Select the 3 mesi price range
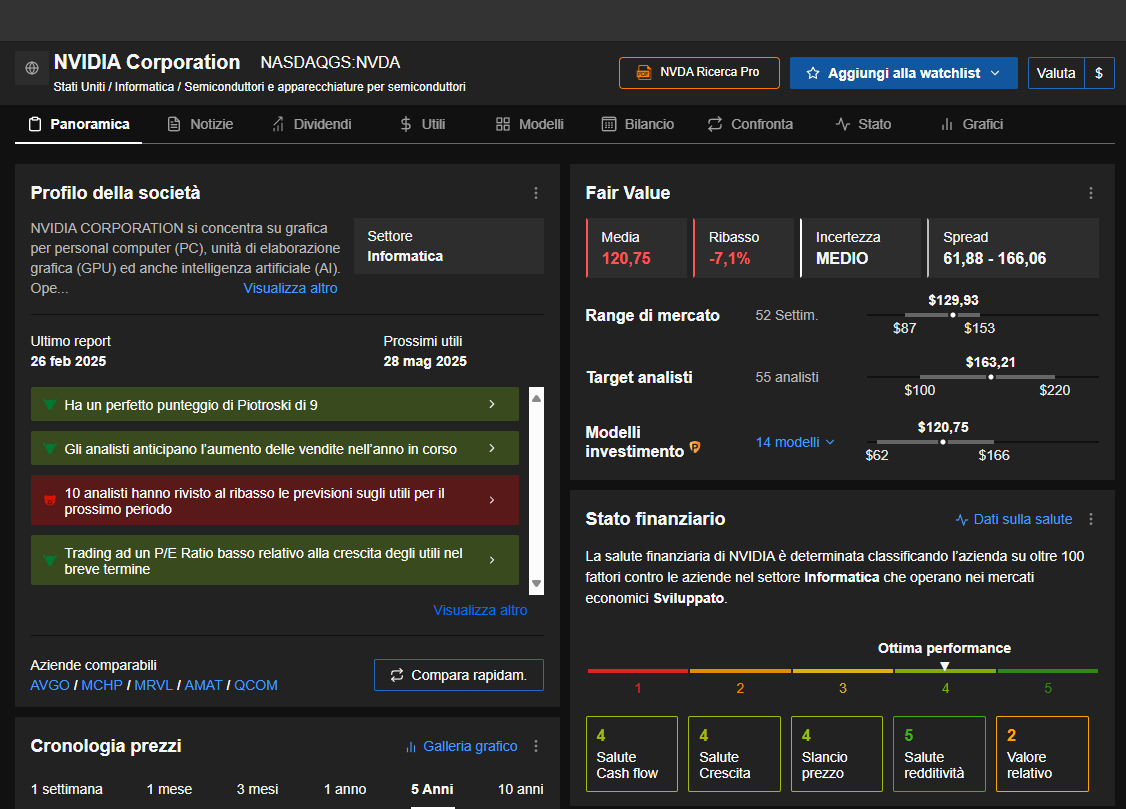 click(x=258, y=790)
